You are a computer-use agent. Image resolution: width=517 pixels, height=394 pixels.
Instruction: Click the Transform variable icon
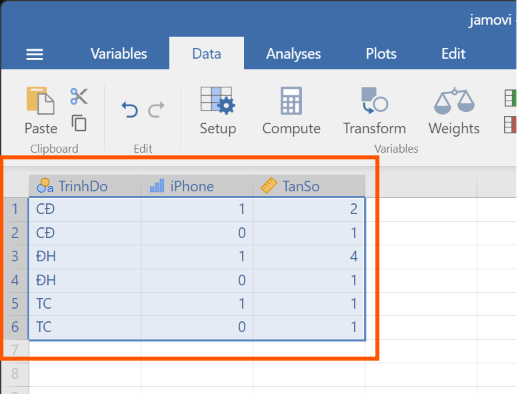coord(375,101)
